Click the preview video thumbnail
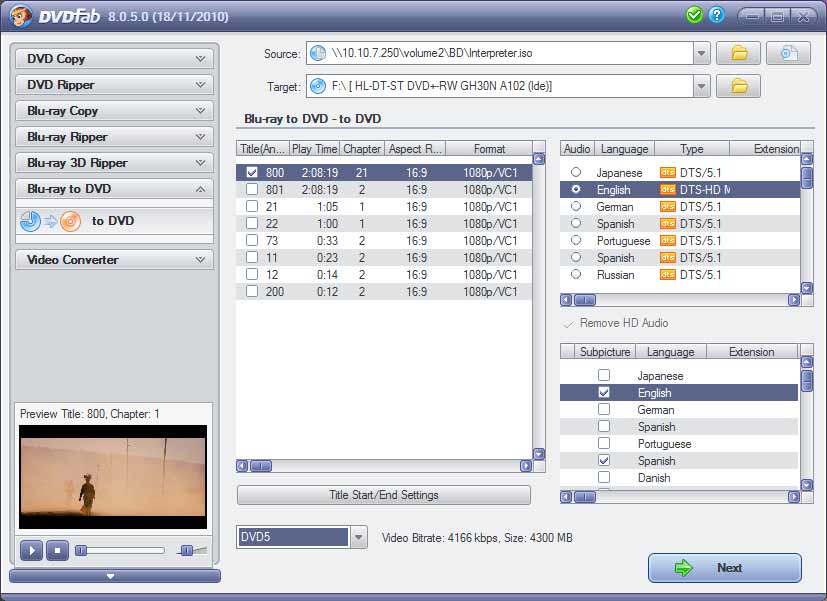827x601 pixels. click(x=113, y=477)
